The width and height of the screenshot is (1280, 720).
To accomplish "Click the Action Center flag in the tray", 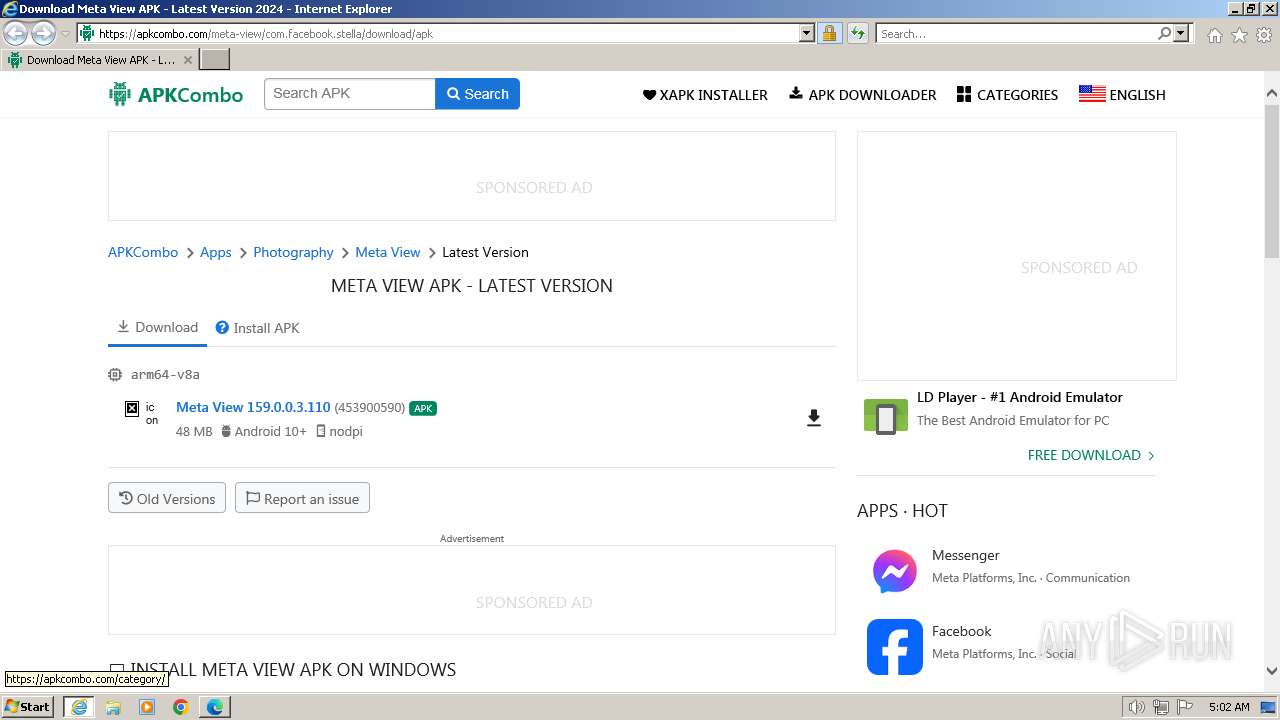I will pos(1185,707).
